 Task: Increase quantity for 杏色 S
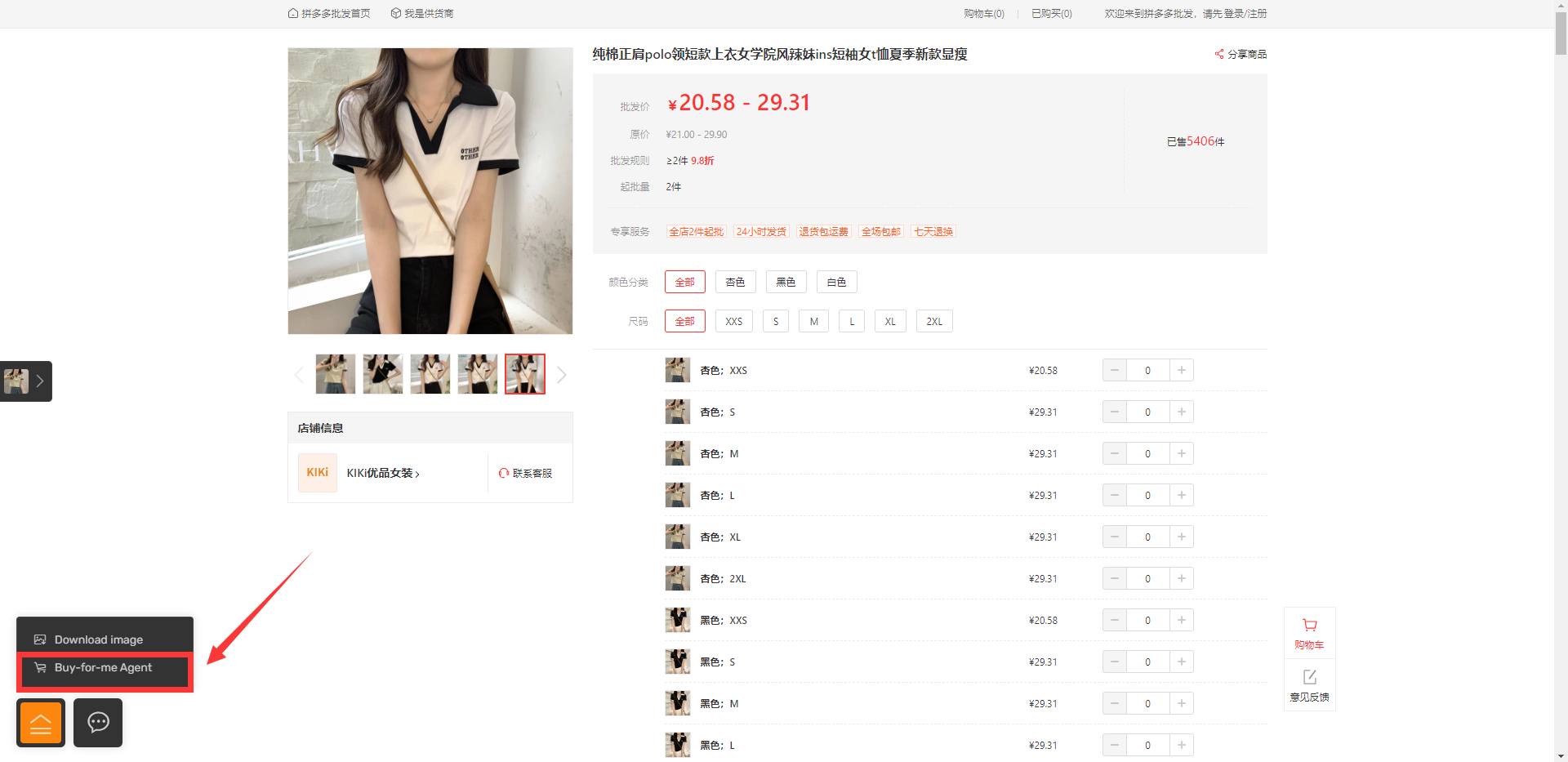[1182, 412]
